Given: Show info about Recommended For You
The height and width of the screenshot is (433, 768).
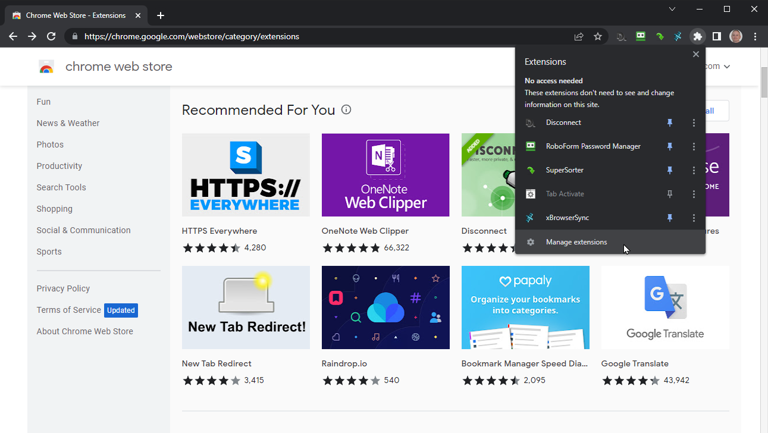Looking at the screenshot, I should click(x=346, y=110).
